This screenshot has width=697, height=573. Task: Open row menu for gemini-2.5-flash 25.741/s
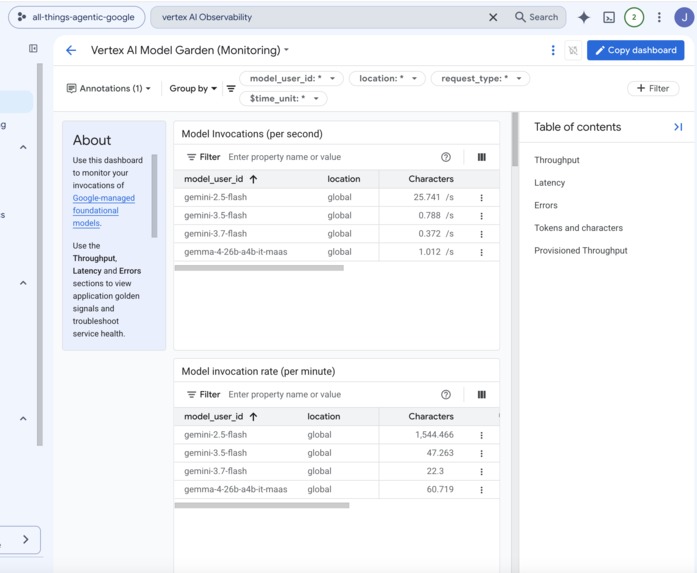point(481,198)
